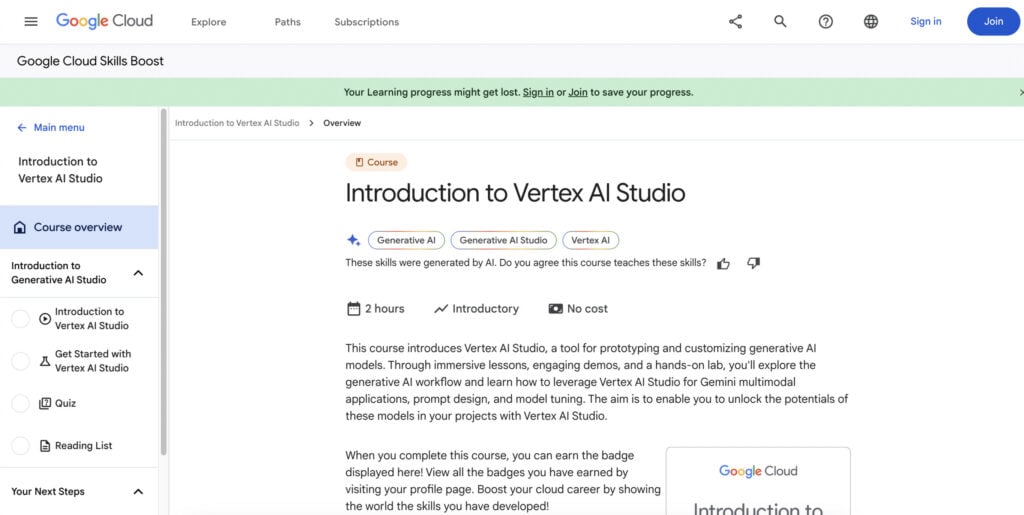Click the Sign in link in header
The height and width of the screenshot is (515, 1024).
click(925, 22)
